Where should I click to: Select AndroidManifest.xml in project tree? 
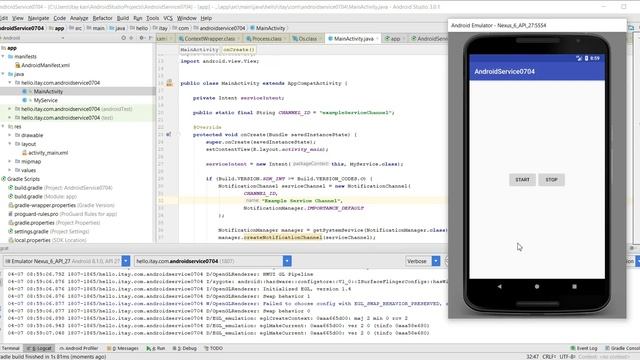coord(45,65)
